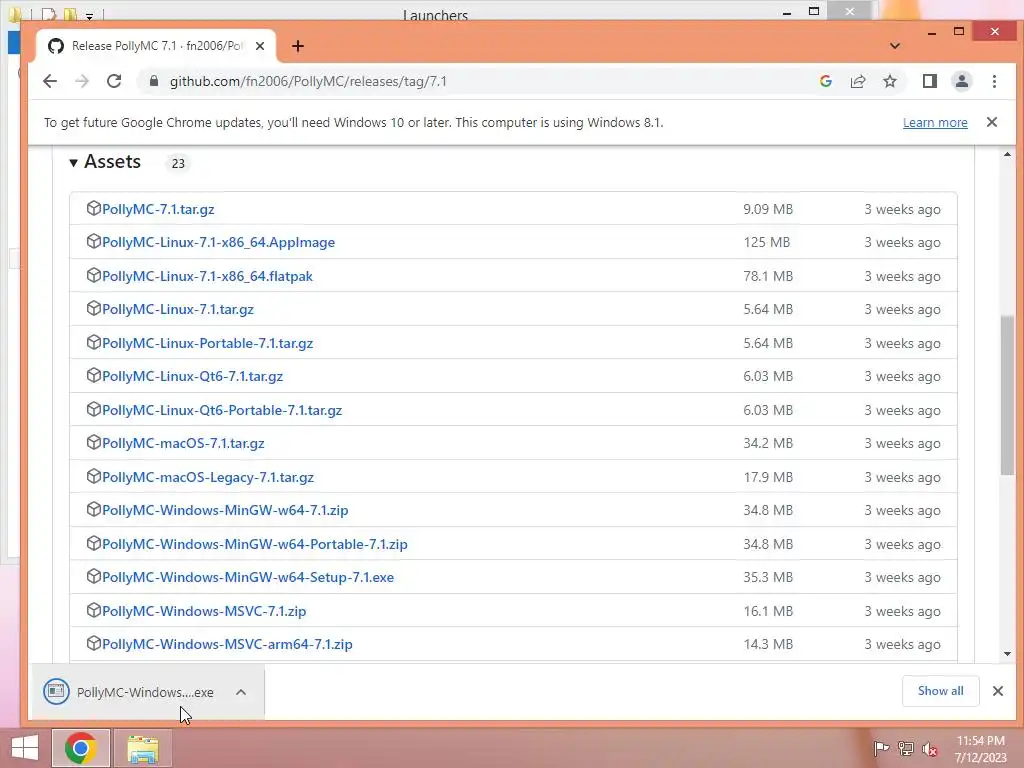Expand the download item options chevron

pos(241,692)
